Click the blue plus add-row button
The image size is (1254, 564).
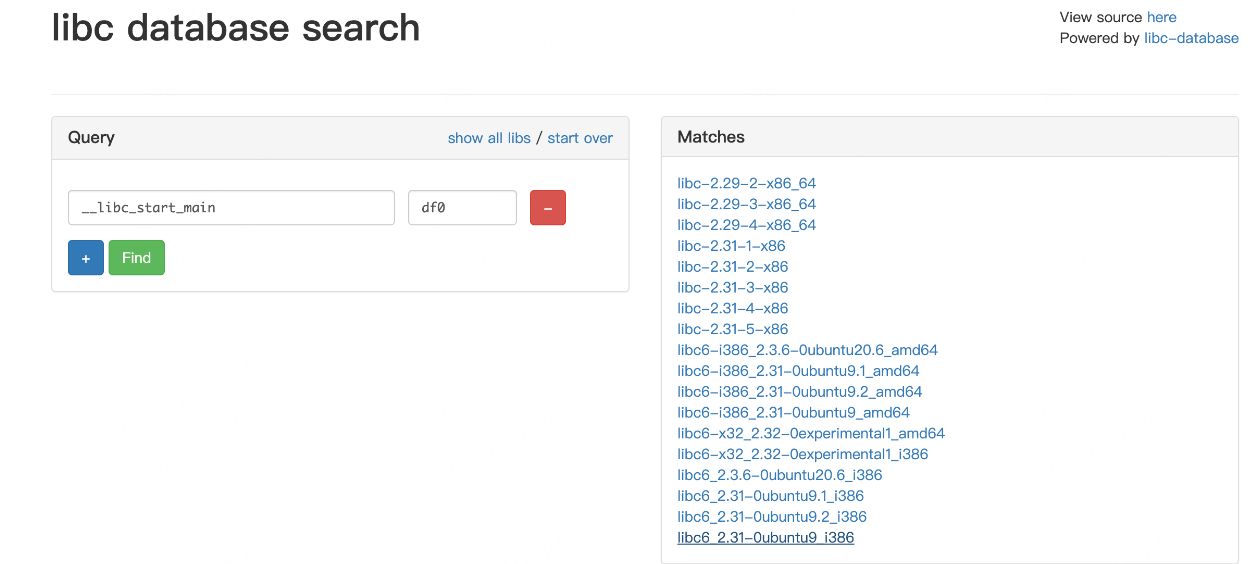(x=86, y=258)
